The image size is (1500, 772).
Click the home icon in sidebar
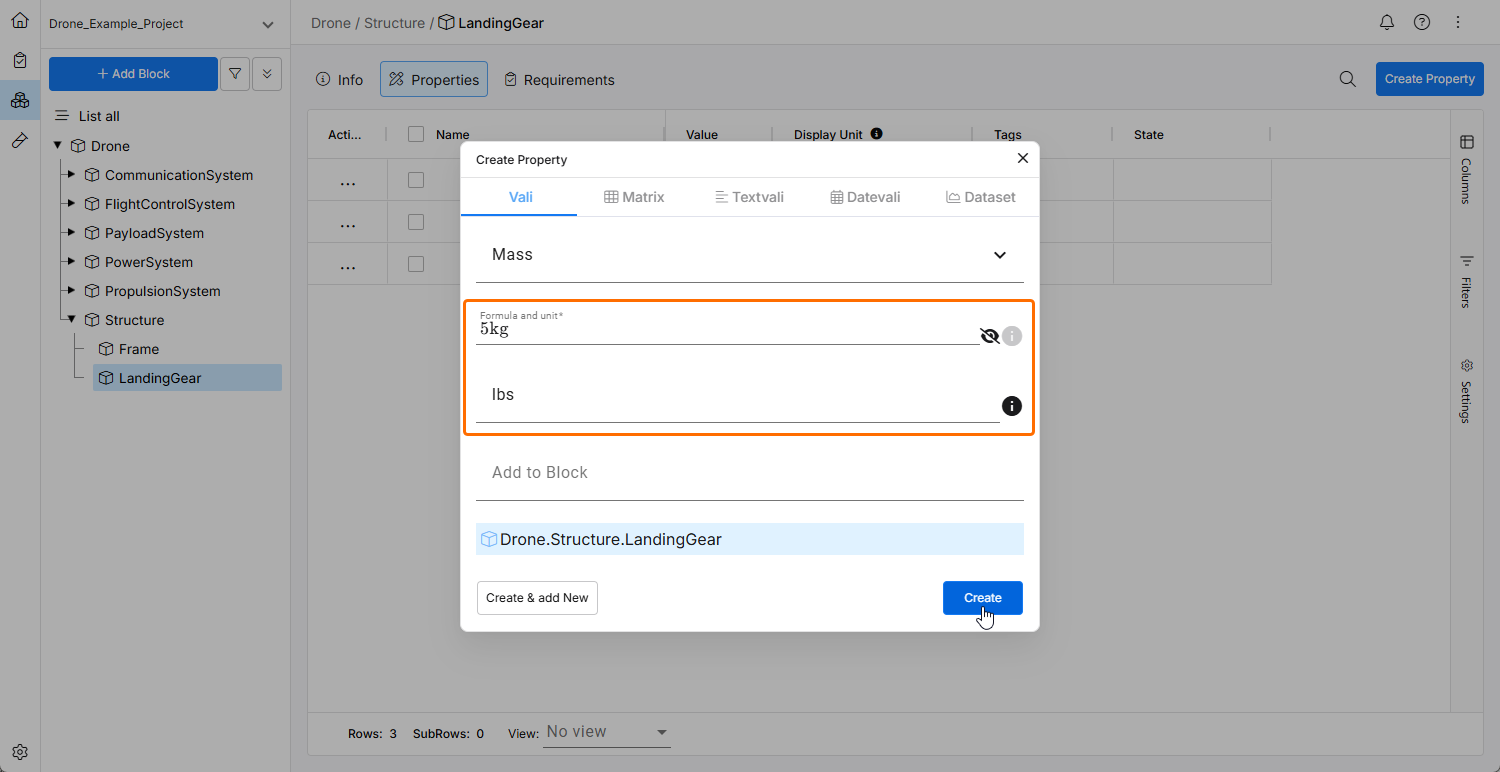[20, 20]
